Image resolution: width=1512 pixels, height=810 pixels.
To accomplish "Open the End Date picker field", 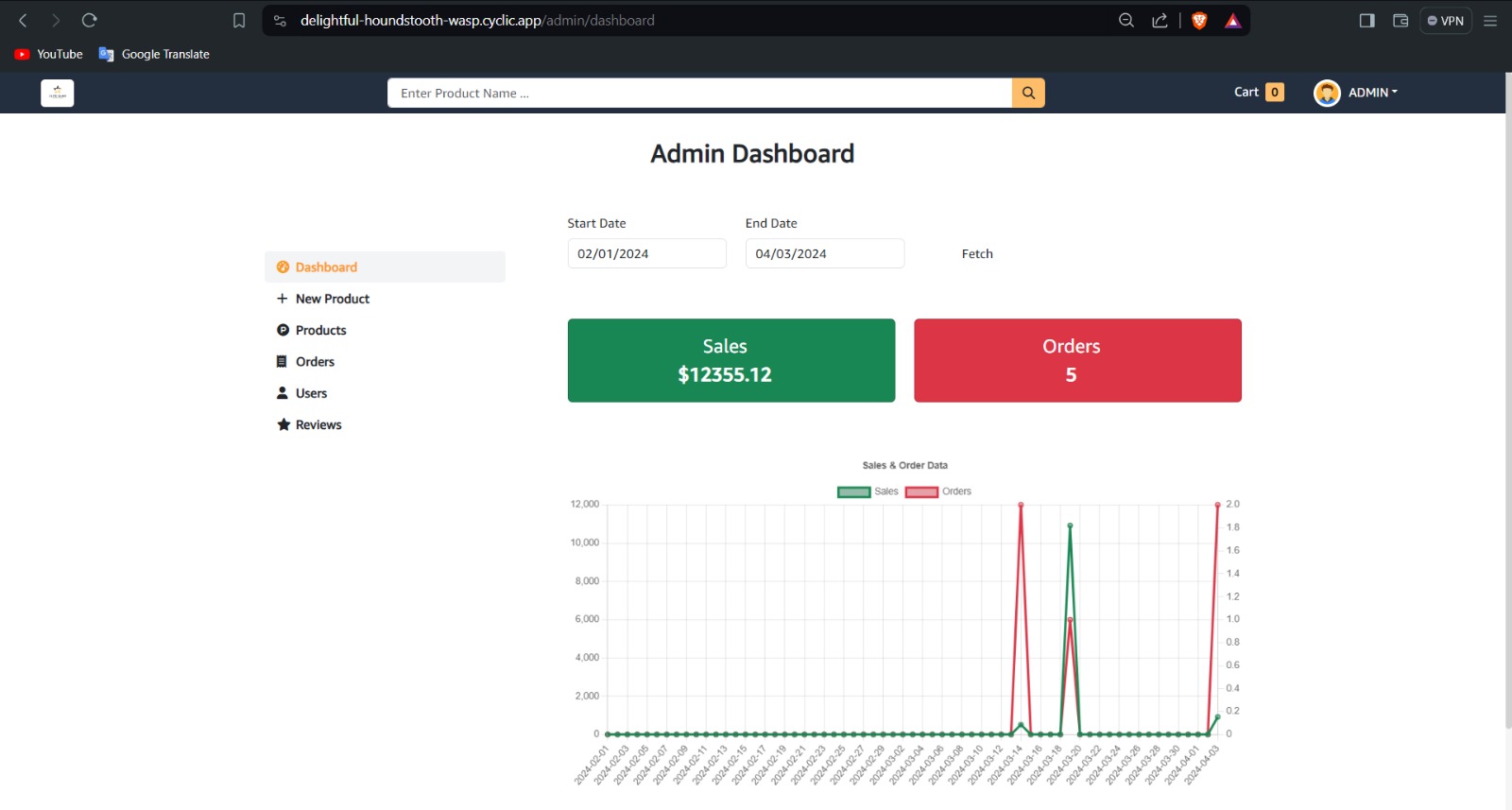I will [825, 253].
